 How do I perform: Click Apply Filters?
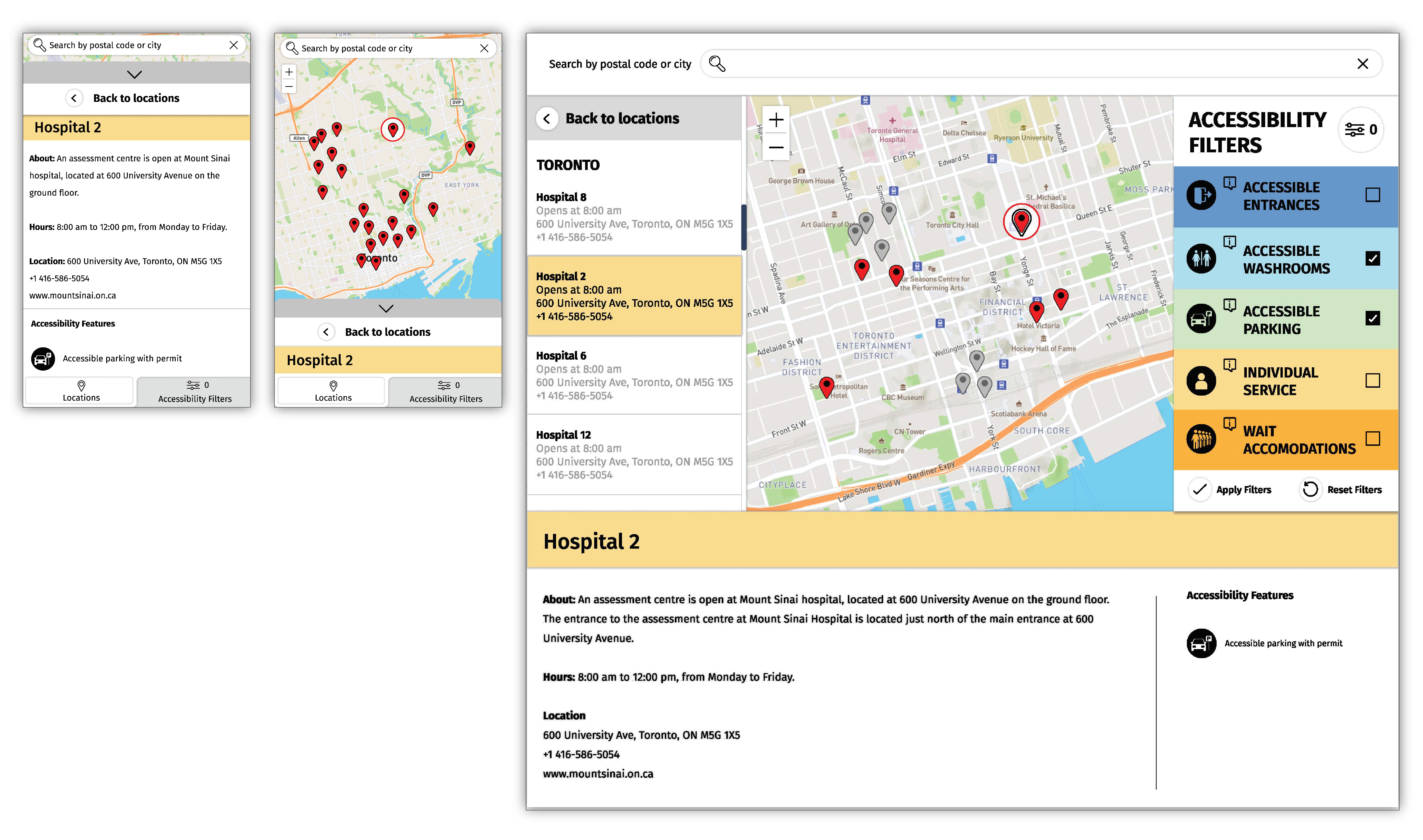coord(1231,489)
